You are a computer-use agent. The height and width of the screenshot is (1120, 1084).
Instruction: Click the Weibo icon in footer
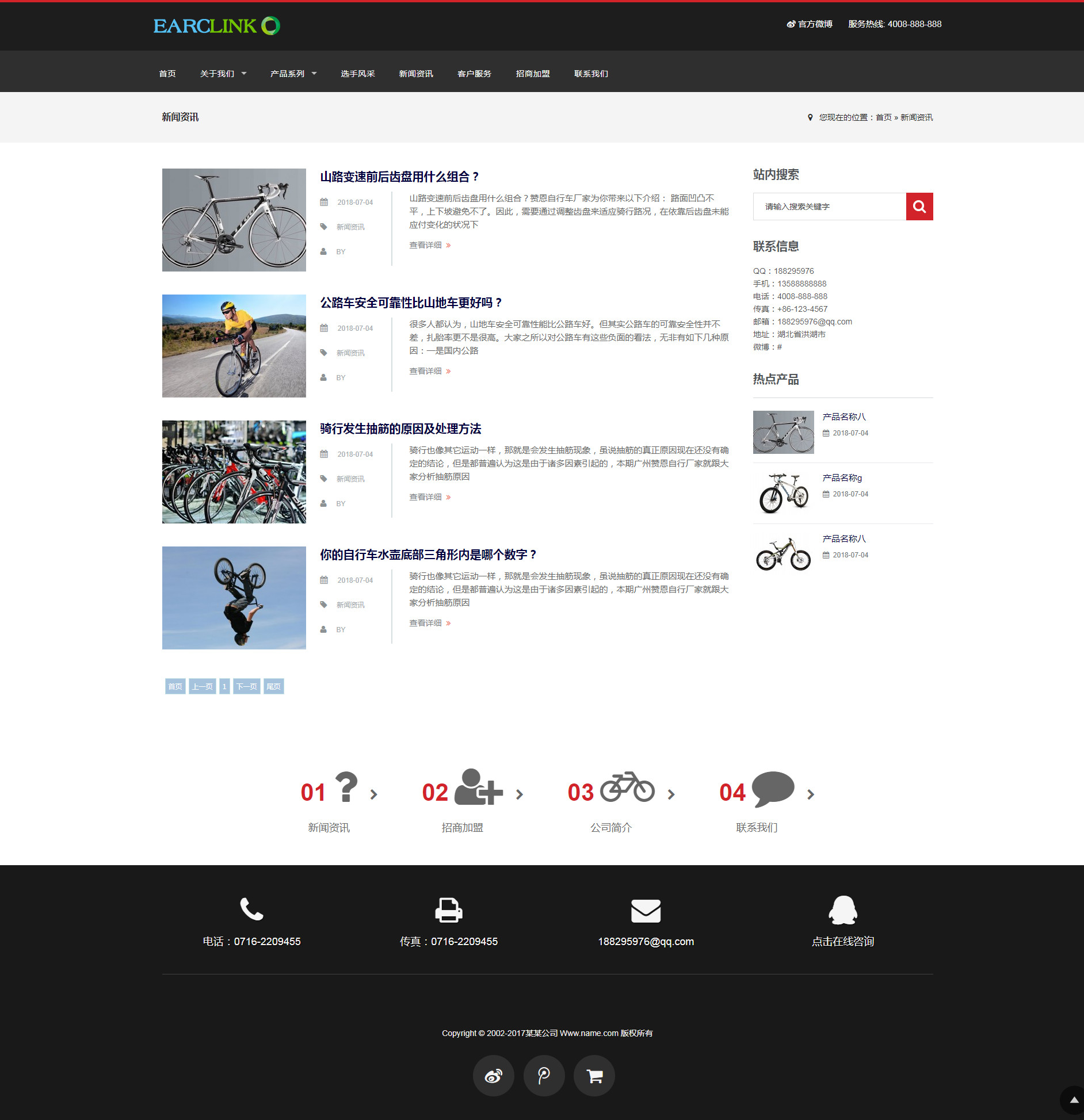tap(493, 1075)
